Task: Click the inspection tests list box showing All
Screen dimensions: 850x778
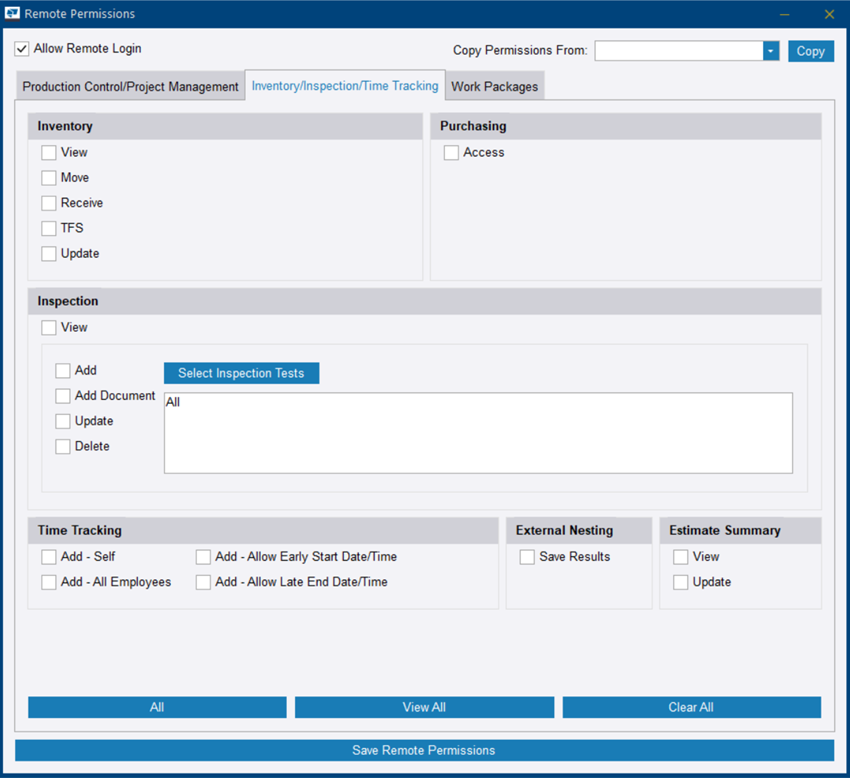Action: tap(478, 432)
